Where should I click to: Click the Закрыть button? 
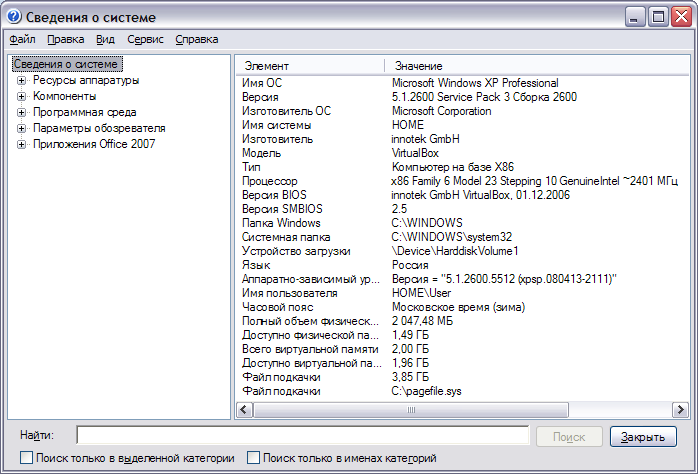coord(643,437)
